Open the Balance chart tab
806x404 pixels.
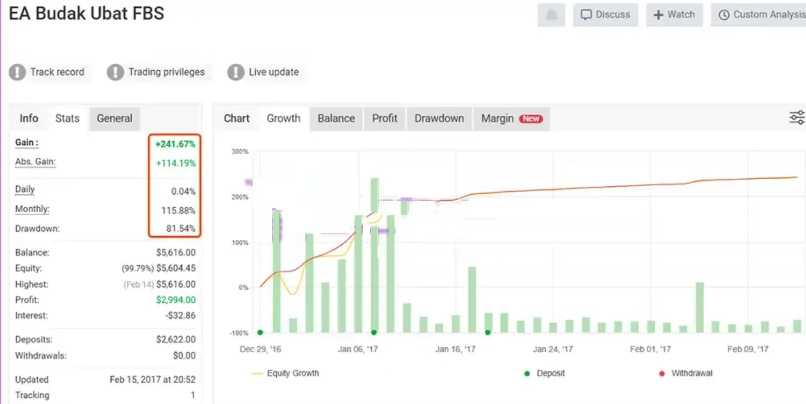coord(336,118)
